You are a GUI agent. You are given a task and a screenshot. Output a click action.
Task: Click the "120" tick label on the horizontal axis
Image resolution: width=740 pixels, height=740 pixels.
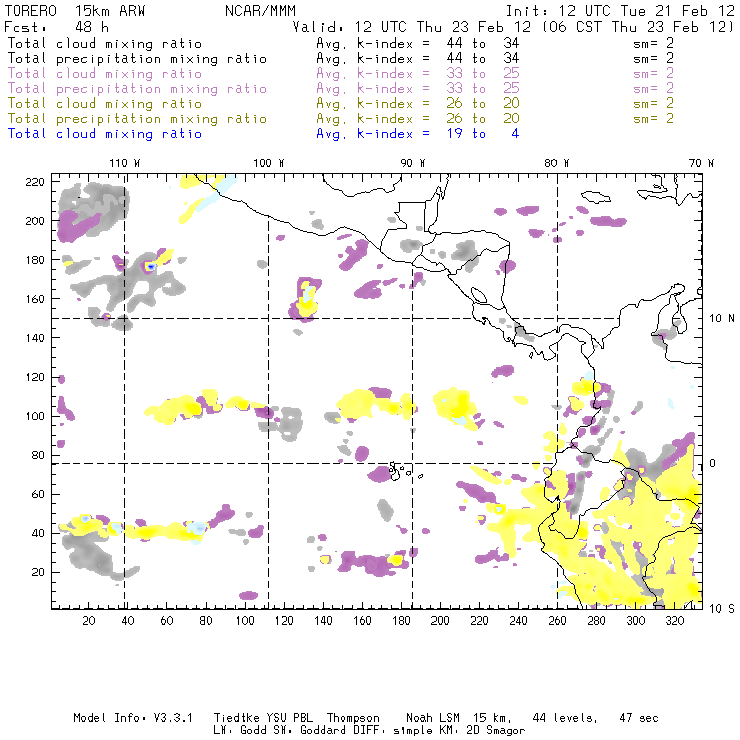284,621
